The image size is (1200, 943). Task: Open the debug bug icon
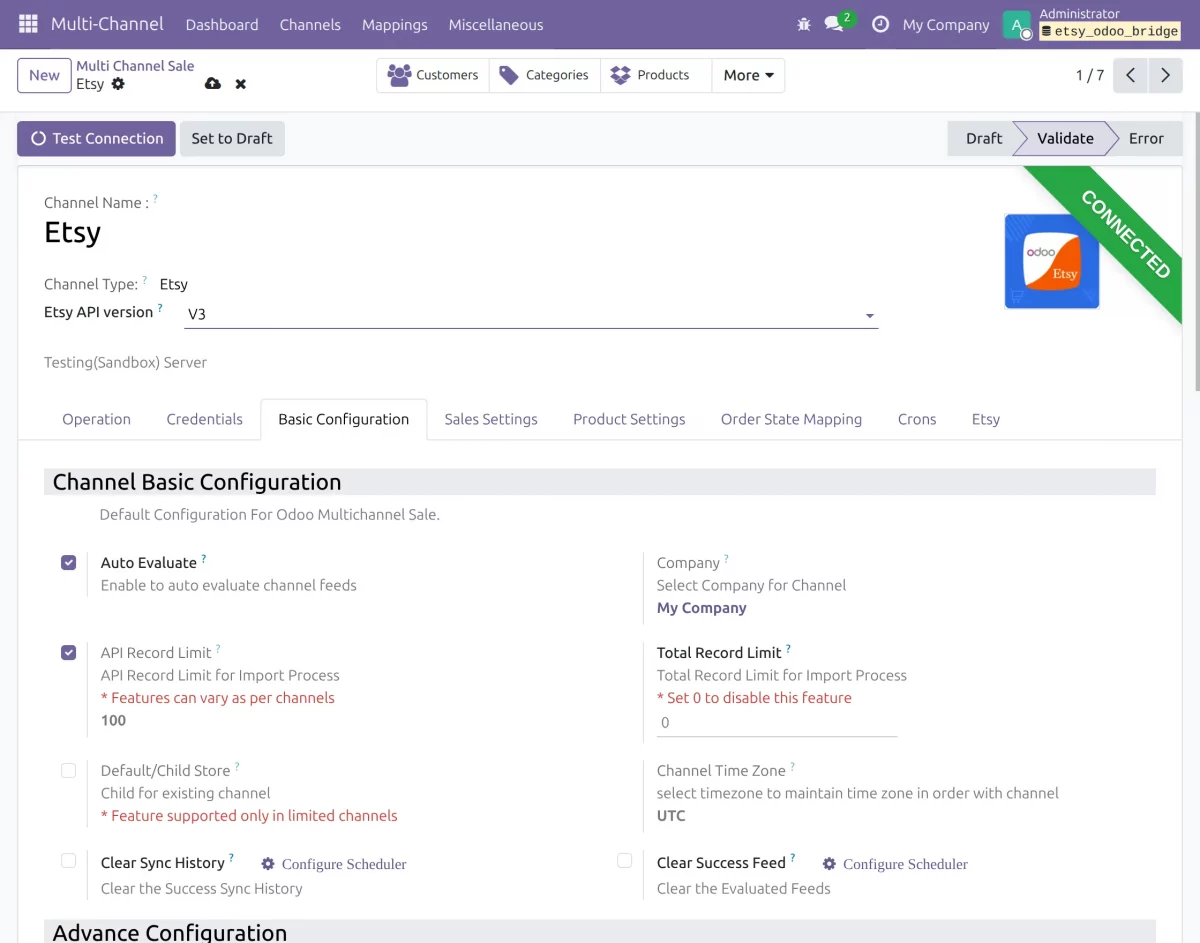804,24
